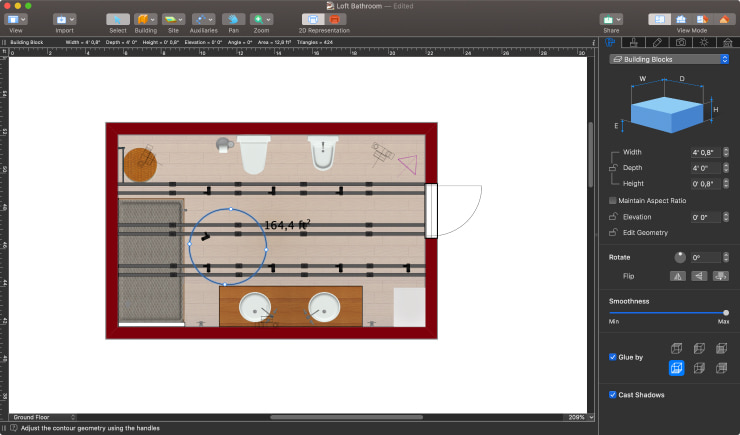Click the Rotate angle stepper arrows

pos(725,257)
